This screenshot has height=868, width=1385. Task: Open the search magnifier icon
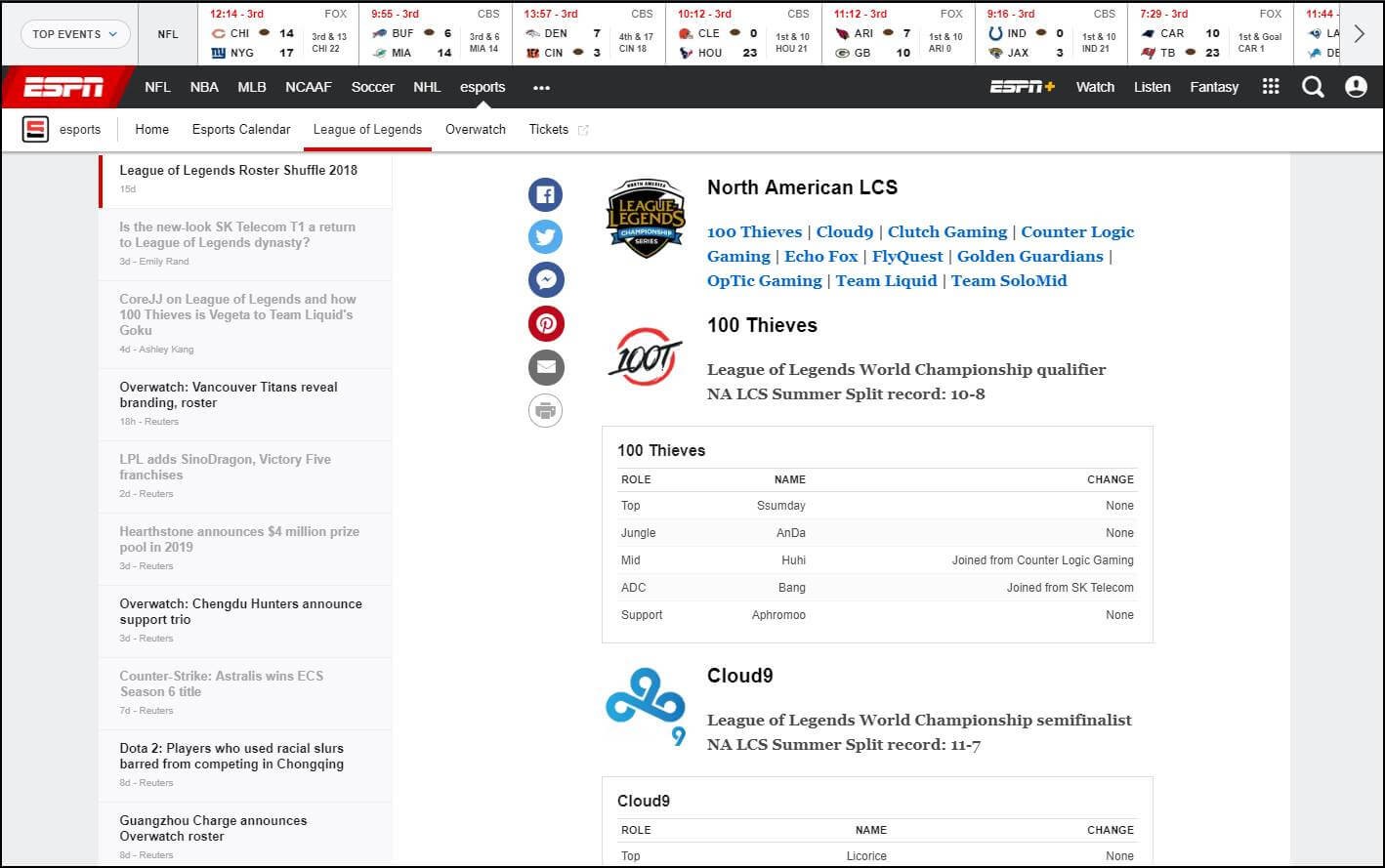pos(1313,87)
